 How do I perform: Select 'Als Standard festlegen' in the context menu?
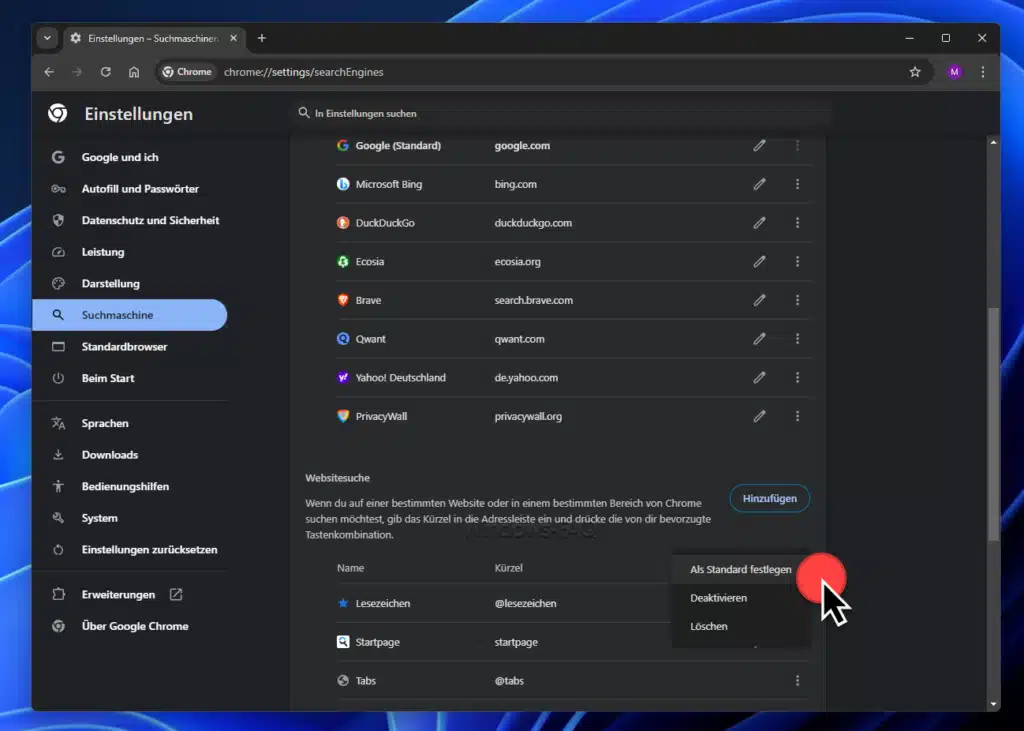click(741, 570)
